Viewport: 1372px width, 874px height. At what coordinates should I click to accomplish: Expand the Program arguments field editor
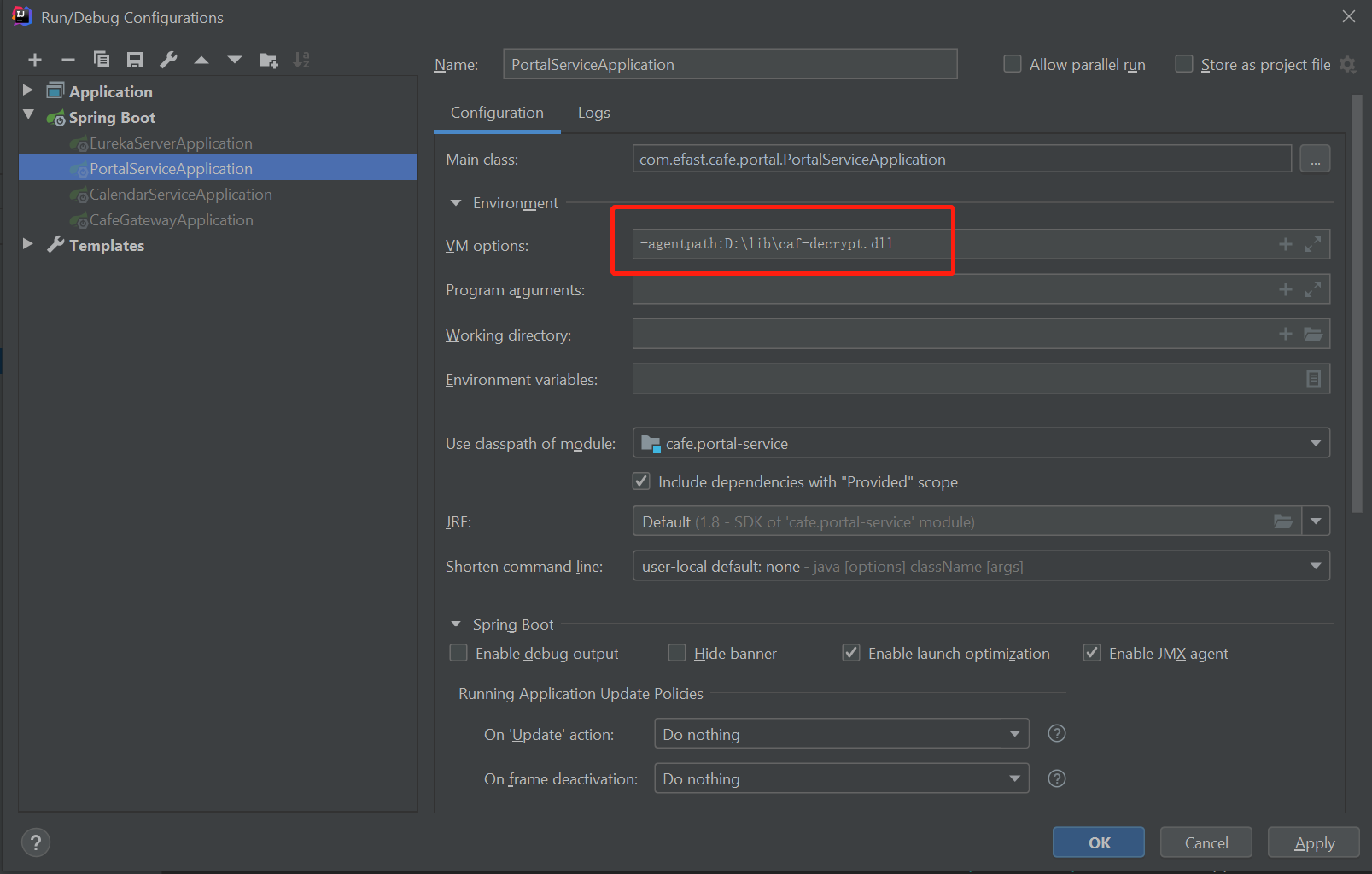[x=1313, y=289]
